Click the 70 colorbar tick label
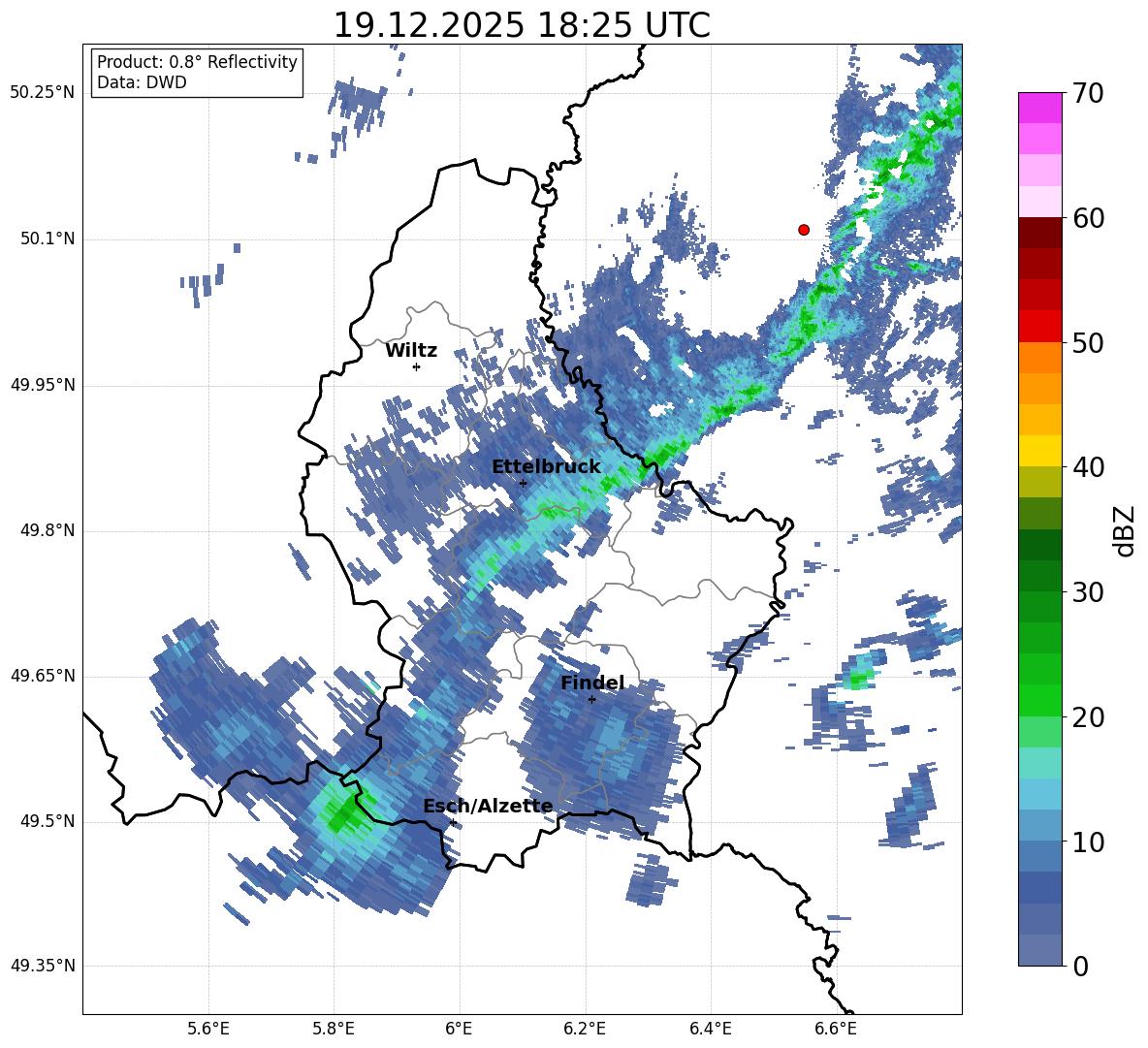This screenshot has width=1148, height=1048. [x=1087, y=94]
